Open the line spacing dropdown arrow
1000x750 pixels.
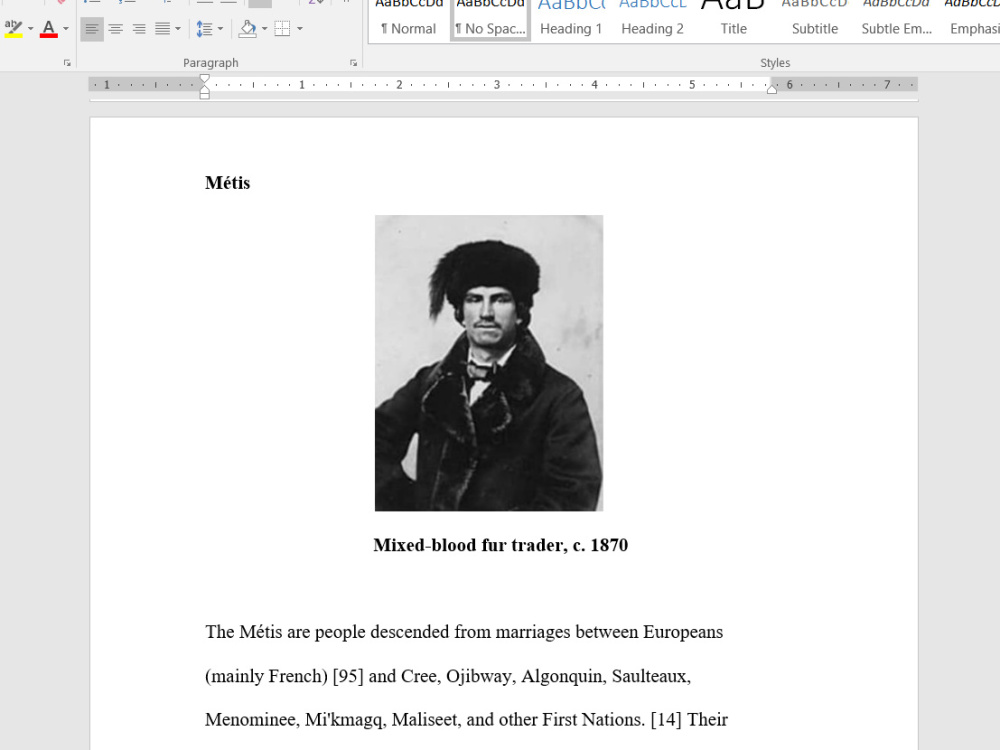pyautogui.click(x=221, y=29)
